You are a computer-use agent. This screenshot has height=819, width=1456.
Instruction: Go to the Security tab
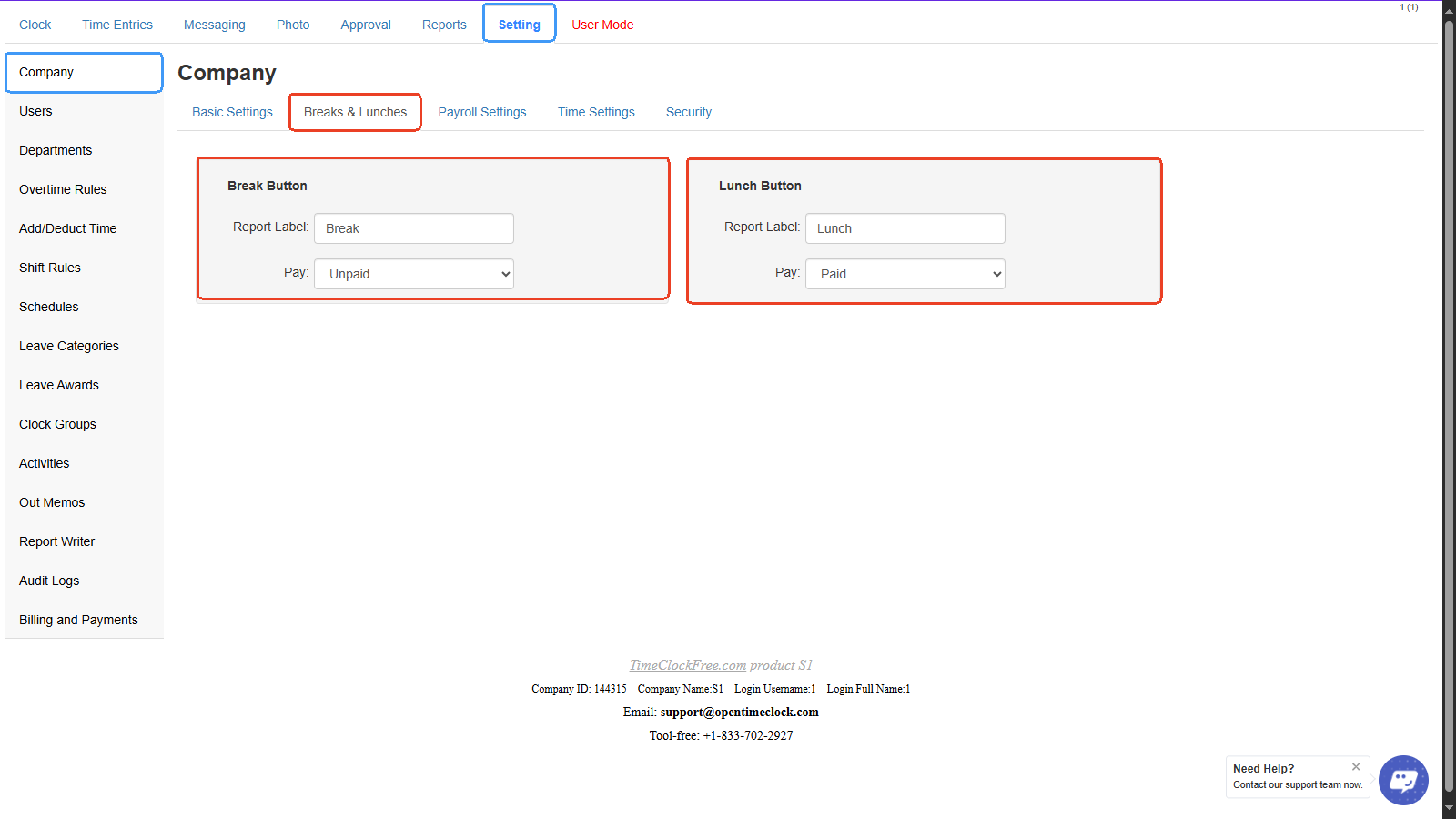pyautogui.click(x=689, y=112)
